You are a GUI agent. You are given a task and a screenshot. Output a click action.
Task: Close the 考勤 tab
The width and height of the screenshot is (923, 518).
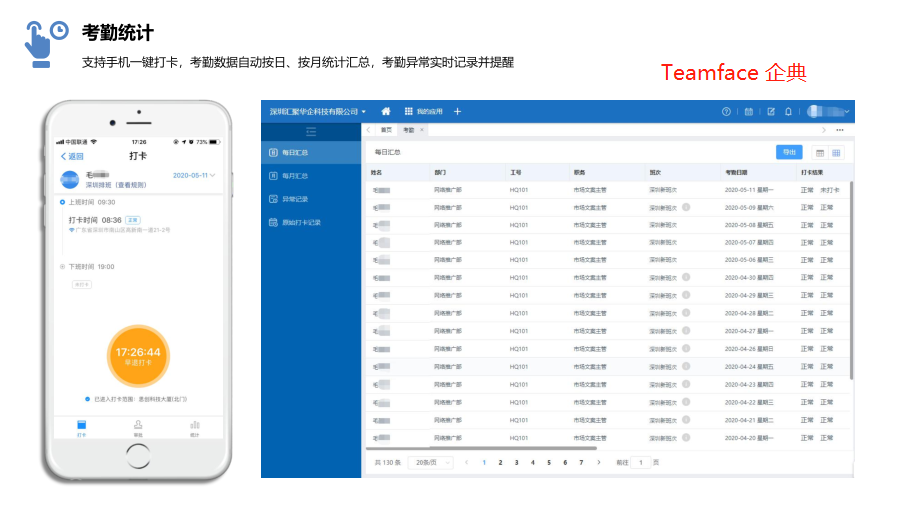tap(421, 130)
